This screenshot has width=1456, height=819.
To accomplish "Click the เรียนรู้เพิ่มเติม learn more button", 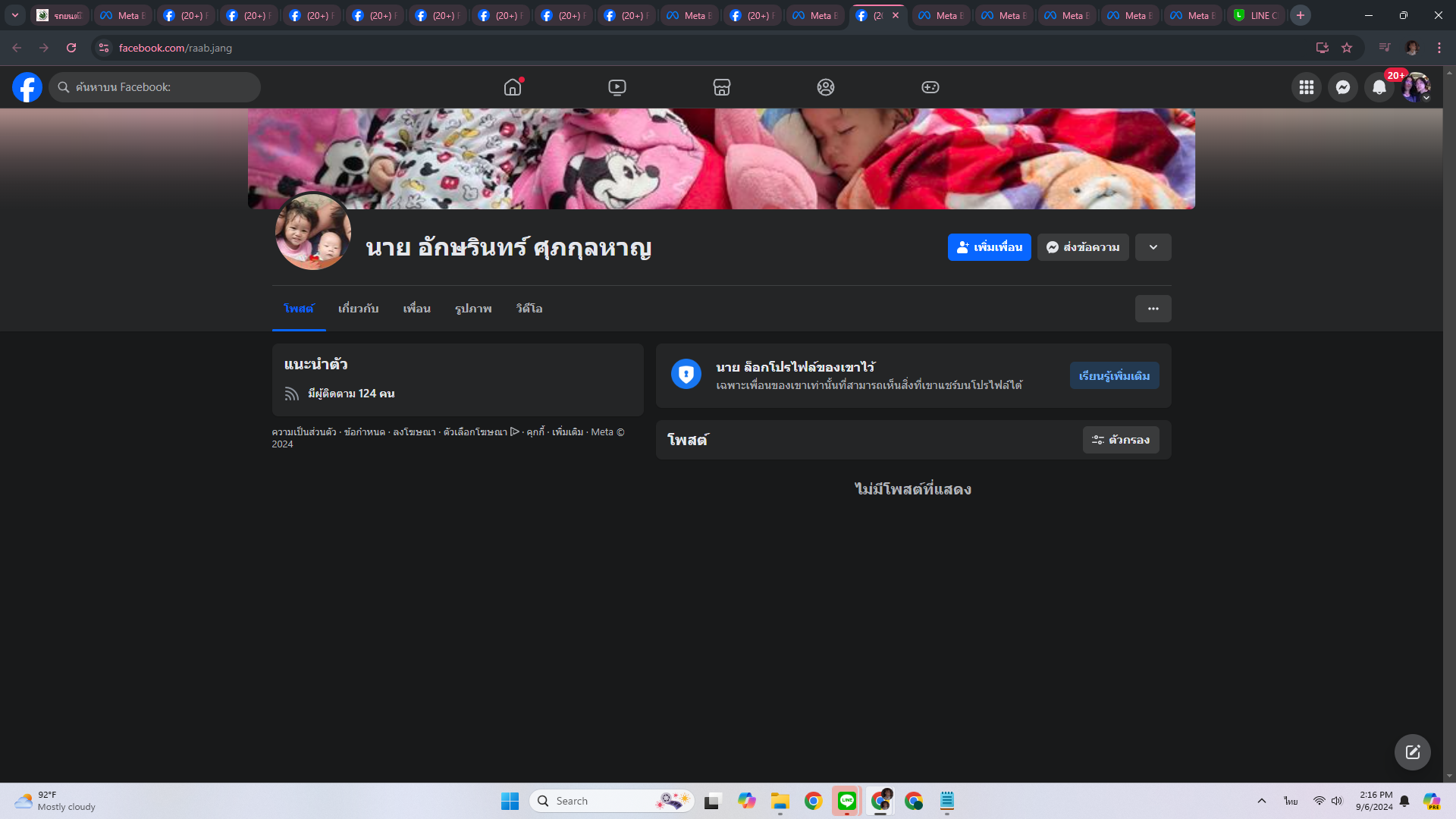I will coord(1113,375).
